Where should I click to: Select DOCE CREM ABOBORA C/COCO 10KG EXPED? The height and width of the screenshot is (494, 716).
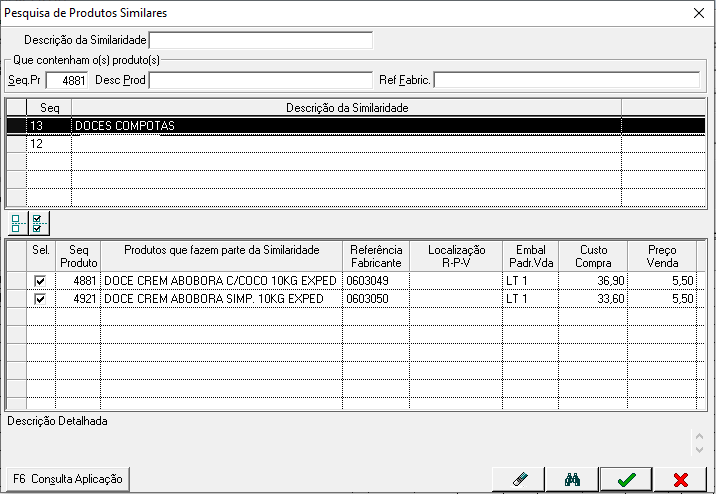coord(221,281)
